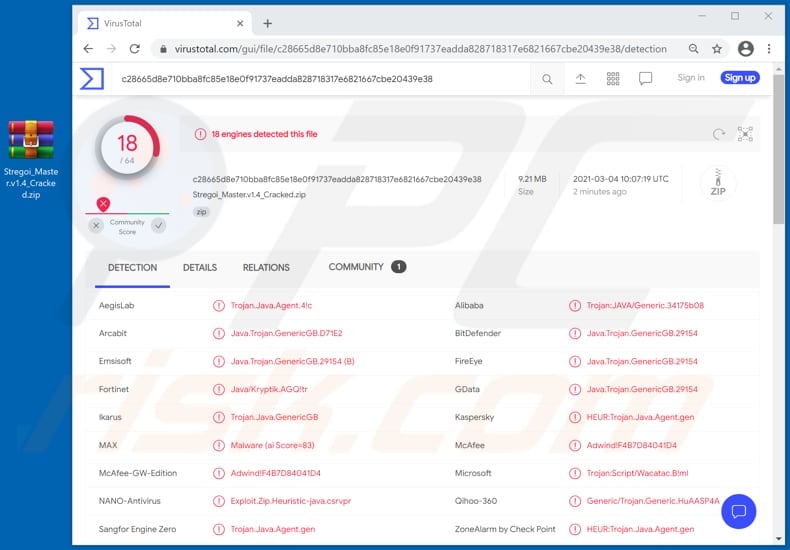
Task: Click the site padlock icon
Action: tap(163, 49)
